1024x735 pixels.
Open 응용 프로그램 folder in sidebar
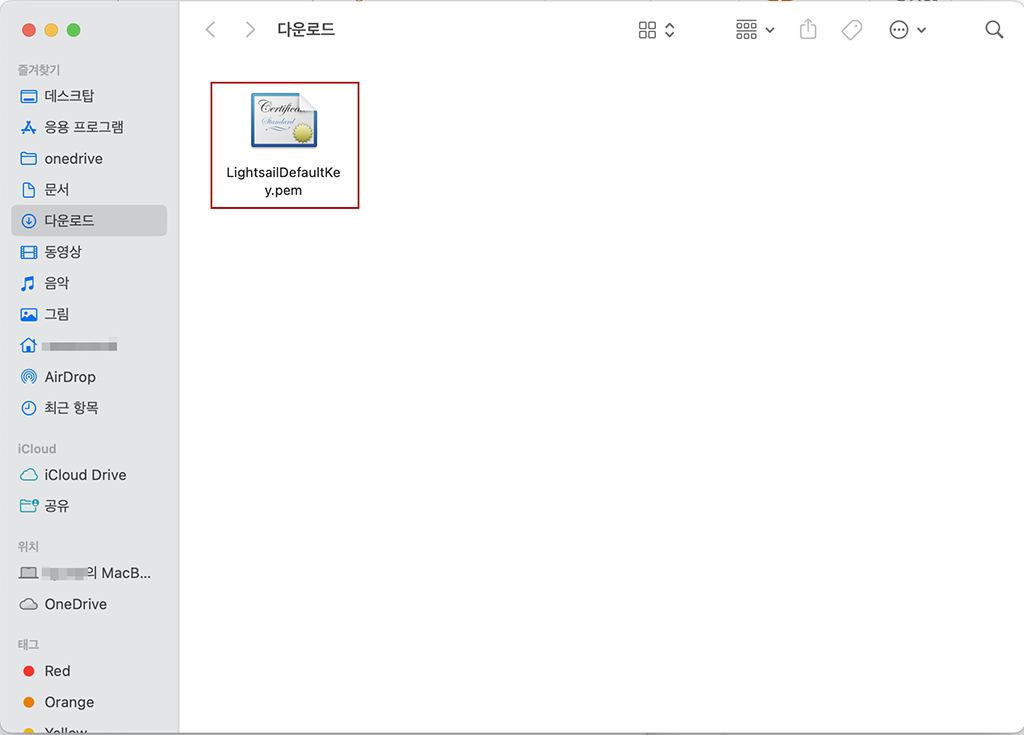coord(84,127)
